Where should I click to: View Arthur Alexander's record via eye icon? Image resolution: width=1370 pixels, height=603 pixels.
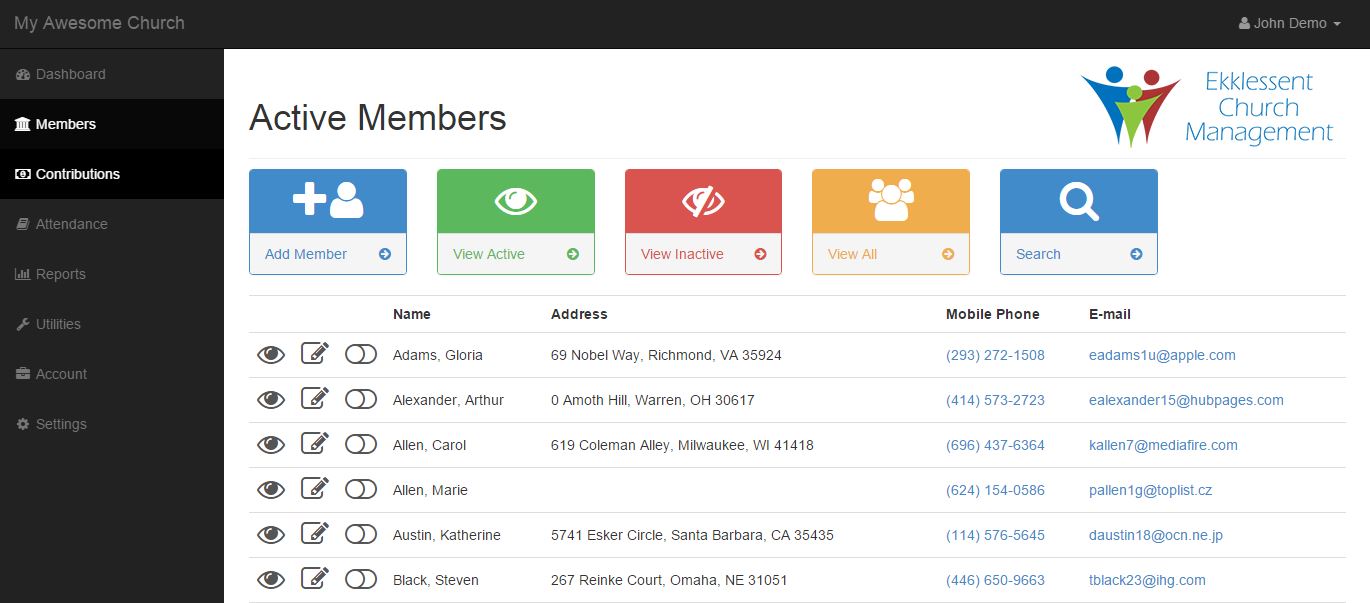pos(270,400)
